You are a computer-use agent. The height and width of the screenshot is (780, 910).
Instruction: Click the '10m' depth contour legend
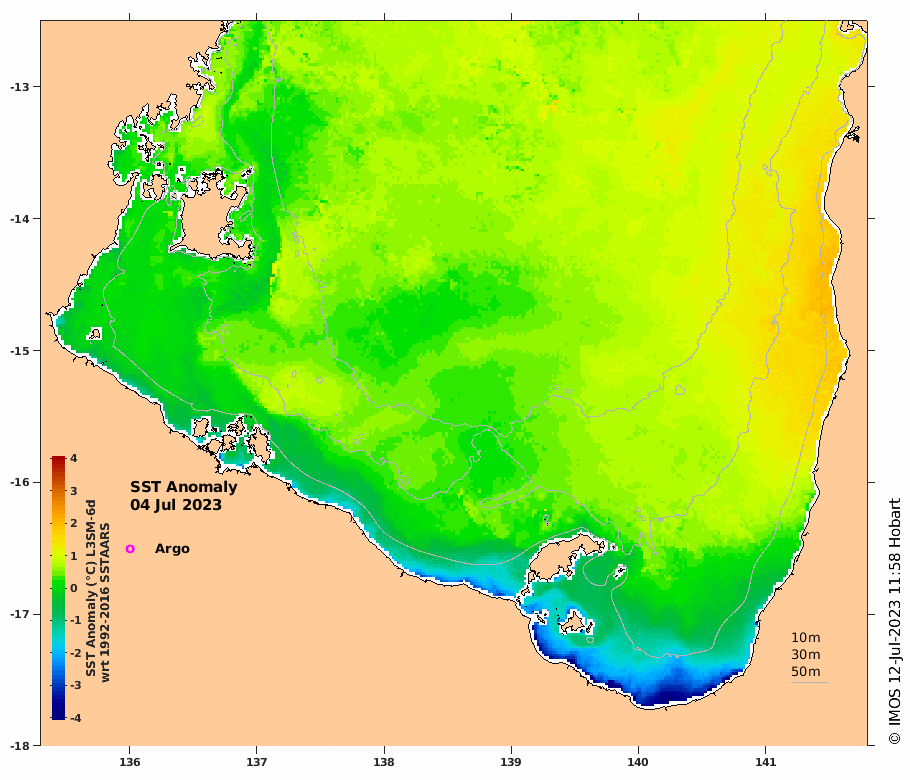(x=806, y=638)
